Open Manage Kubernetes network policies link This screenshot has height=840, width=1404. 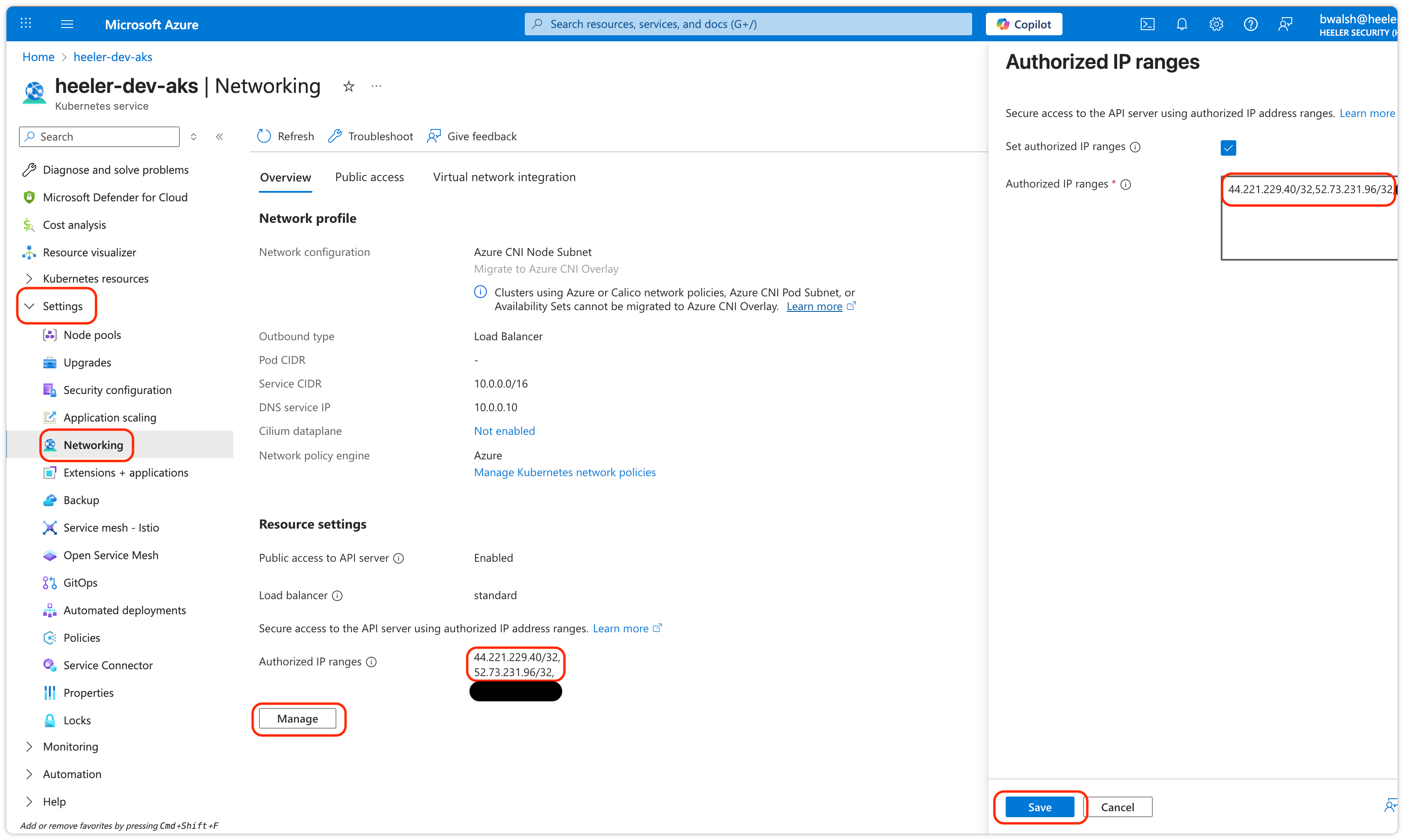pos(564,472)
